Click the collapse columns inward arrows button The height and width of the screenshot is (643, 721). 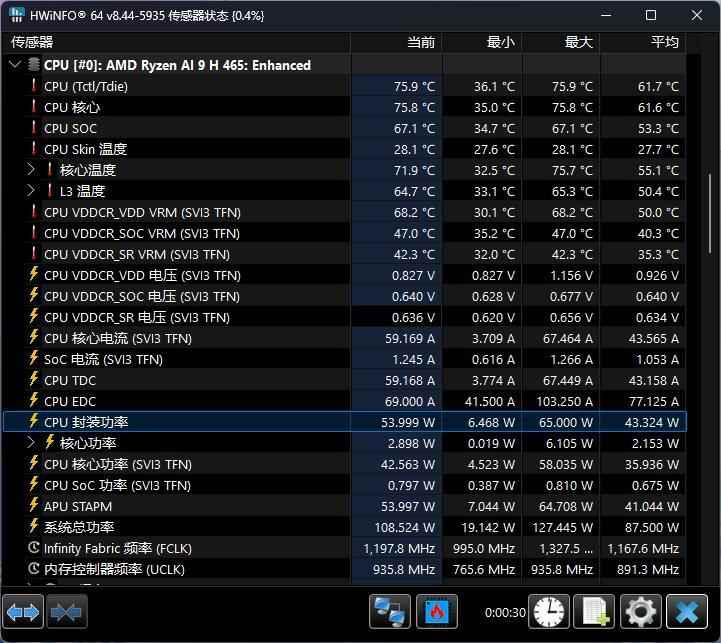pyautogui.click(x=67, y=610)
